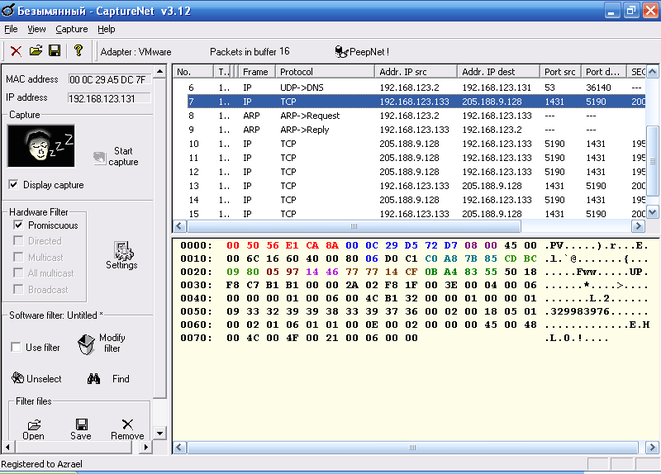661x474 pixels.
Task: Click Remove in the Filter files group
Action: pyautogui.click(x=127, y=429)
